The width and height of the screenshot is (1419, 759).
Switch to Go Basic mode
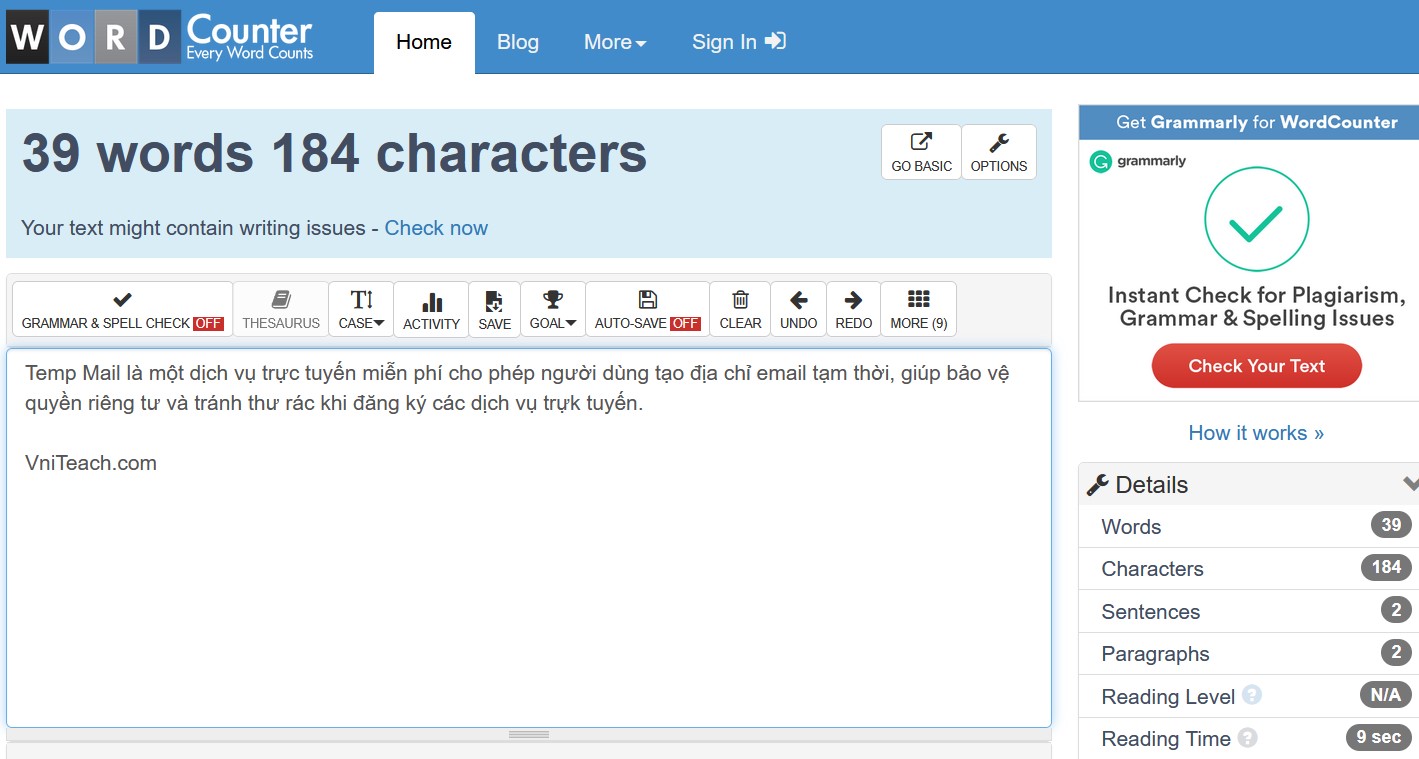click(x=920, y=151)
